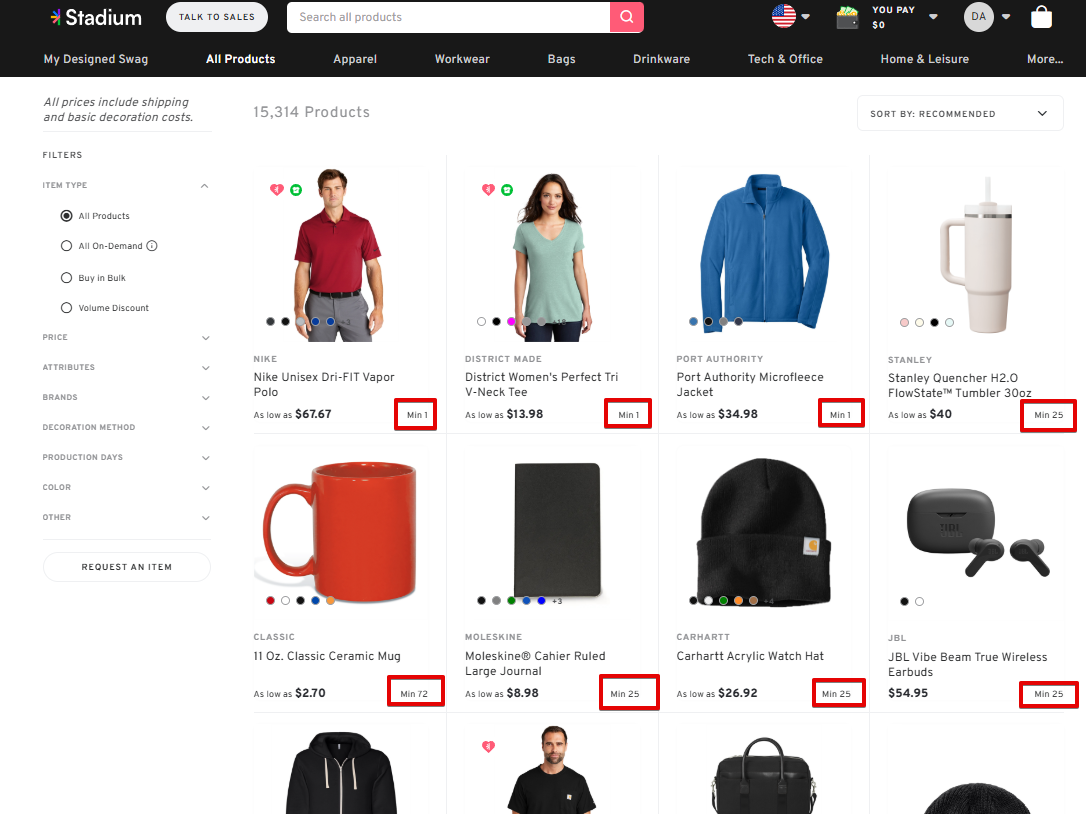Image resolution: width=1086 pixels, height=814 pixels.
Task: Expand the Price filter
Action: [x=206, y=338]
